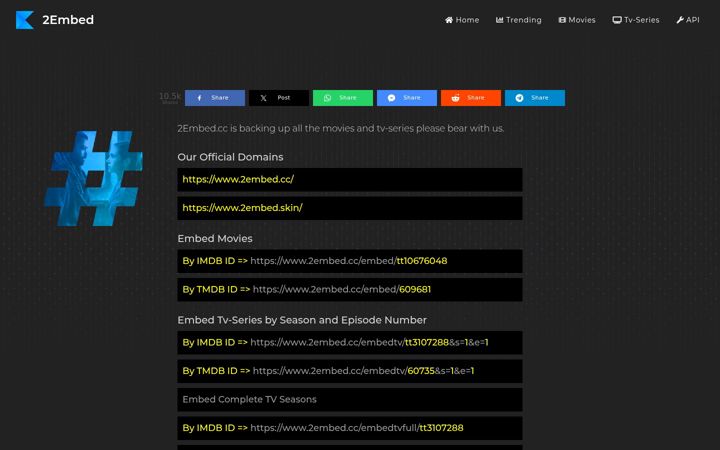This screenshot has height=450, width=720.
Task: Click the blue 2Embed logo icon
Action: [x=25, y=20]
